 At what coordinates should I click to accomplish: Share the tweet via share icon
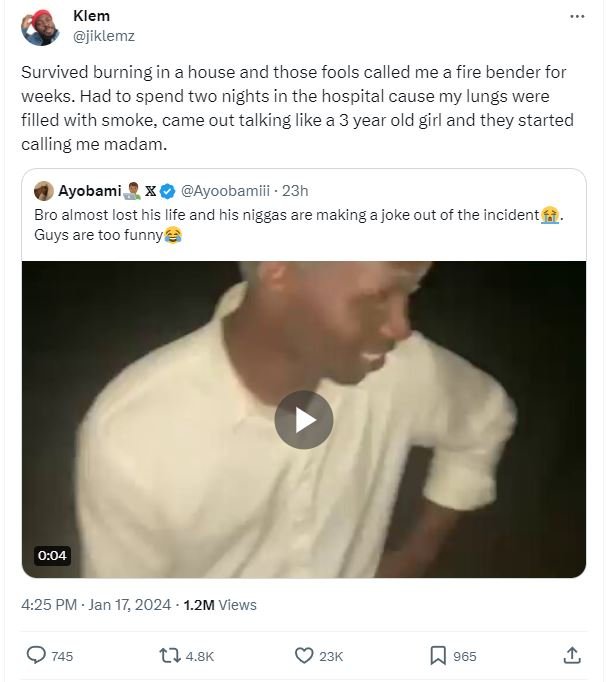[572, 656]
